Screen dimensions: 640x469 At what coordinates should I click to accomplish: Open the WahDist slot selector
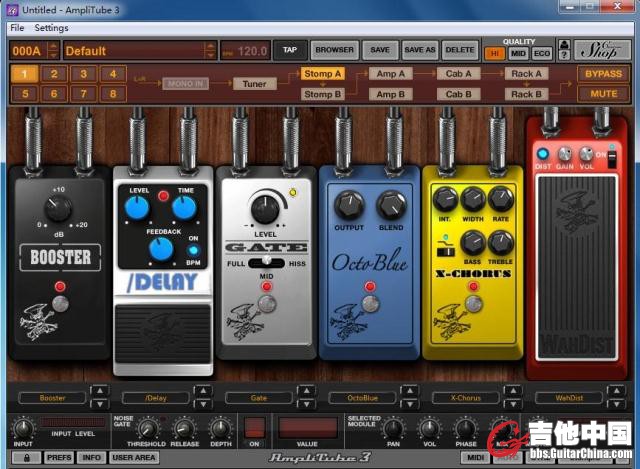click(x=569, y=398)
